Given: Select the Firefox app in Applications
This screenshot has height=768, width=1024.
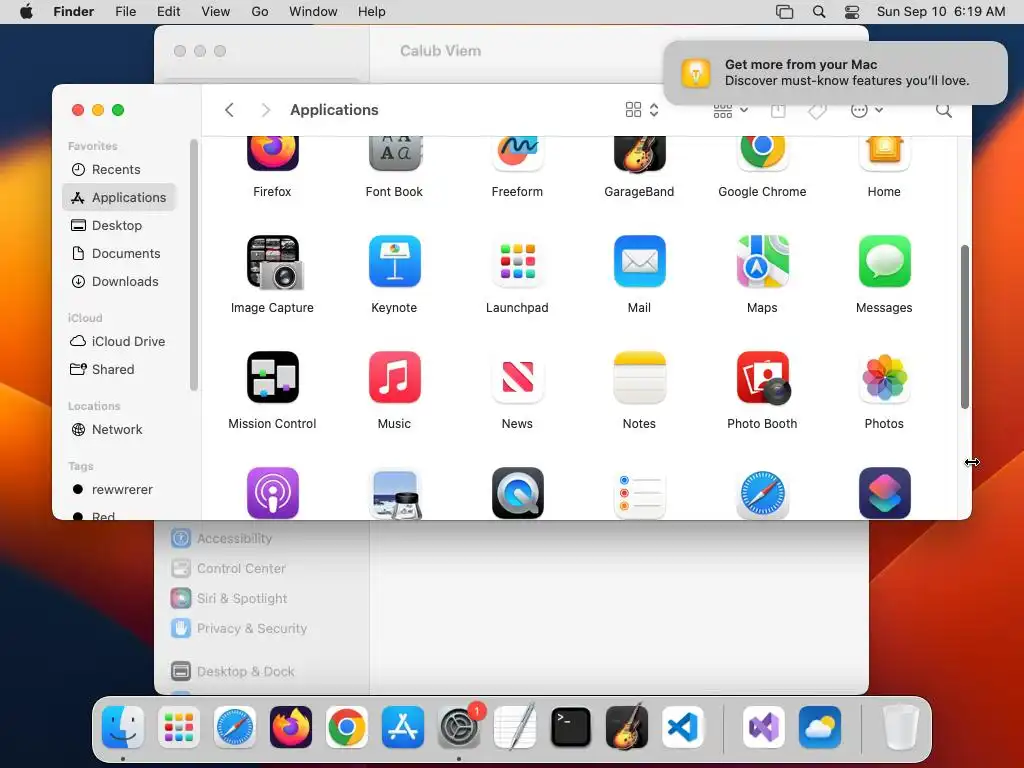Looking at the screenshot, I should pyautogui.click(x=272, y=153).
